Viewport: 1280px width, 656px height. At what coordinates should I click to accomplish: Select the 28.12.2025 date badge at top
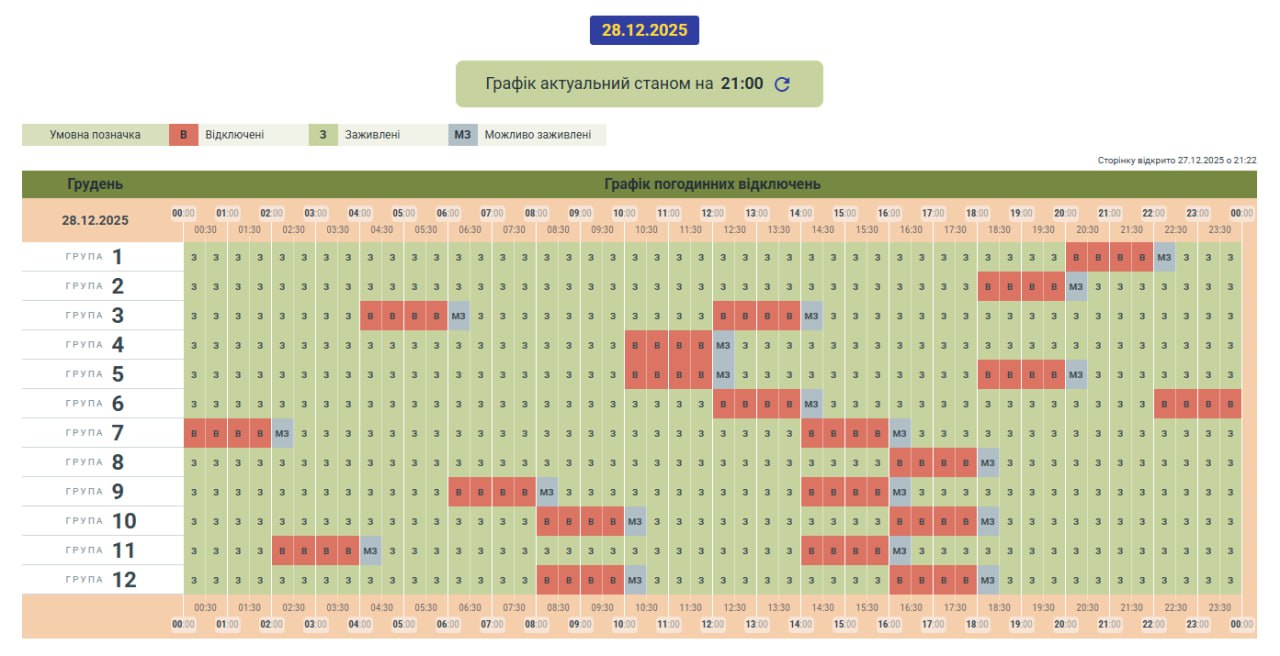(644, 30)
